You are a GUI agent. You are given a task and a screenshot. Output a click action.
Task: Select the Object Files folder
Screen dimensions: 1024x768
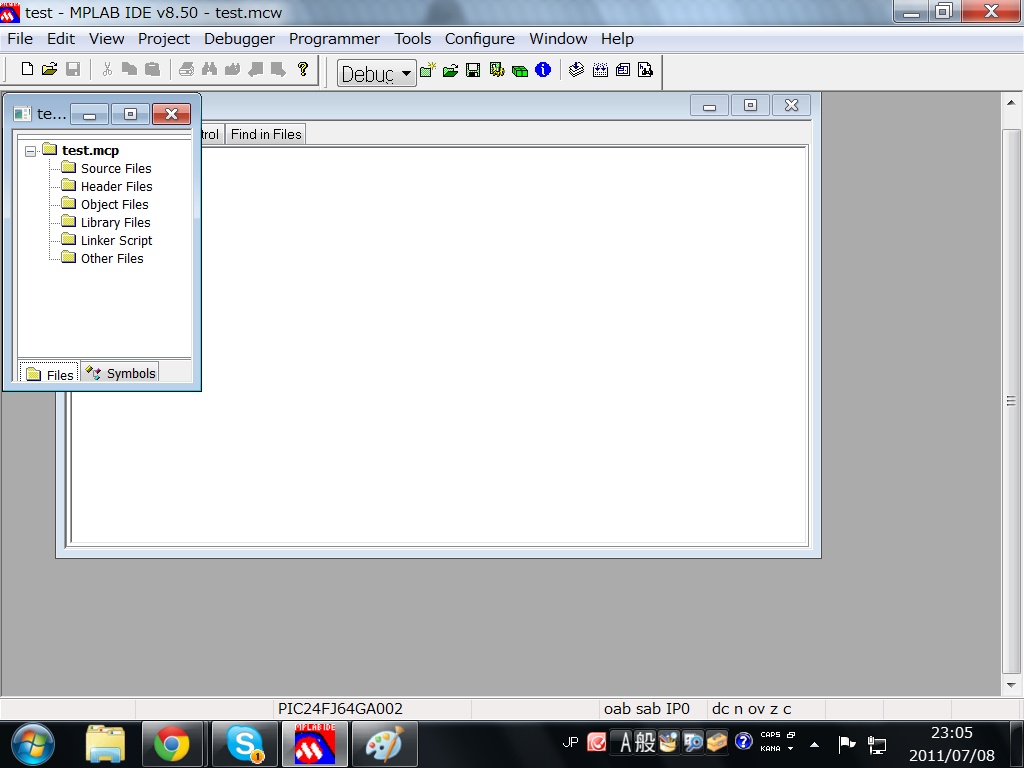pos(114,204)
